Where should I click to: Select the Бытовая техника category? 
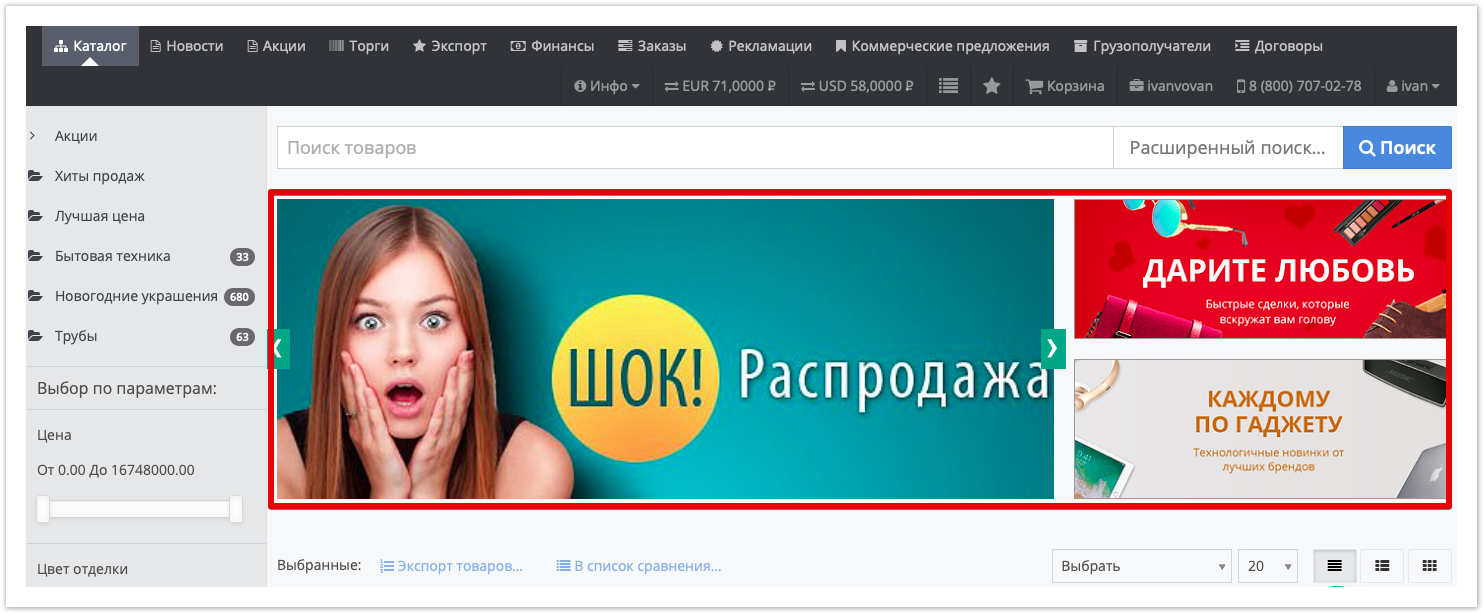pyautogui.click(x=112, y=256)
